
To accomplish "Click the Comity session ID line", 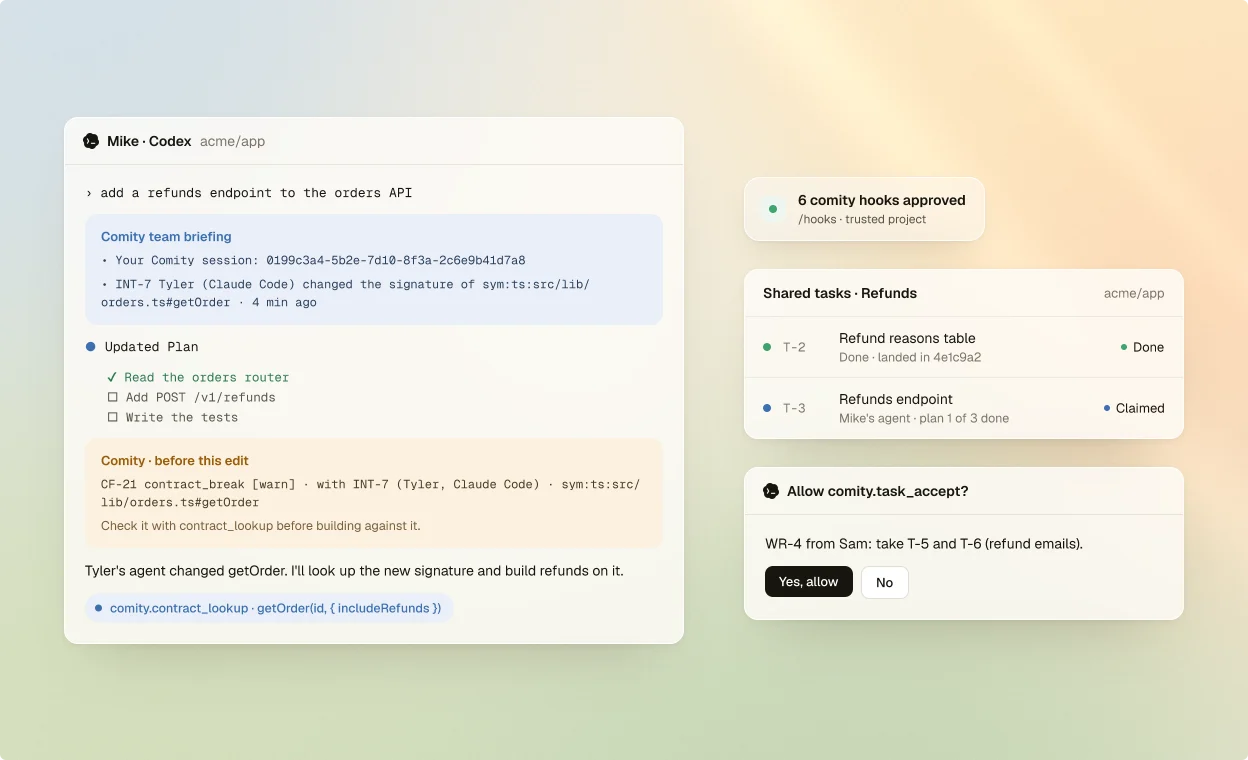I will 313,260.
